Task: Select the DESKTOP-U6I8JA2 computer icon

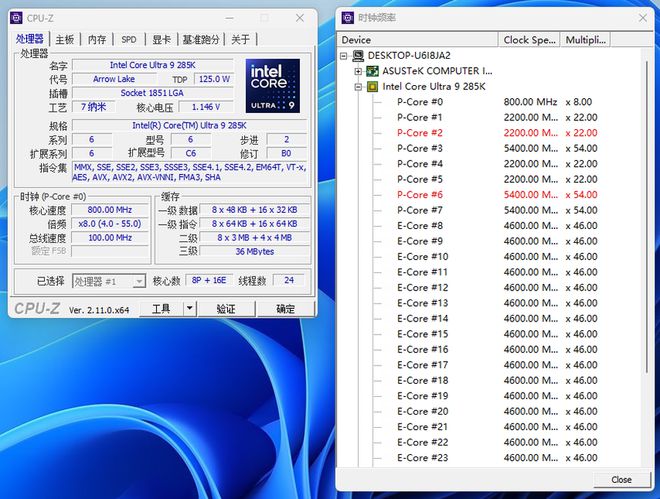Action: tap(358, 56)
